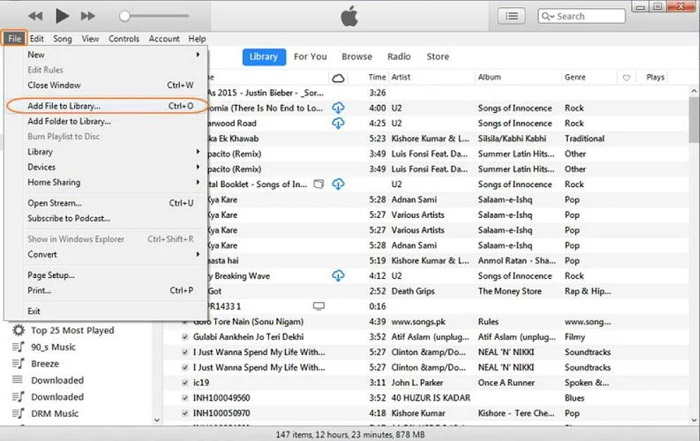Click the playlist icon beside Breeze
This screenshot has height=441, width=700.
(18, 363)
